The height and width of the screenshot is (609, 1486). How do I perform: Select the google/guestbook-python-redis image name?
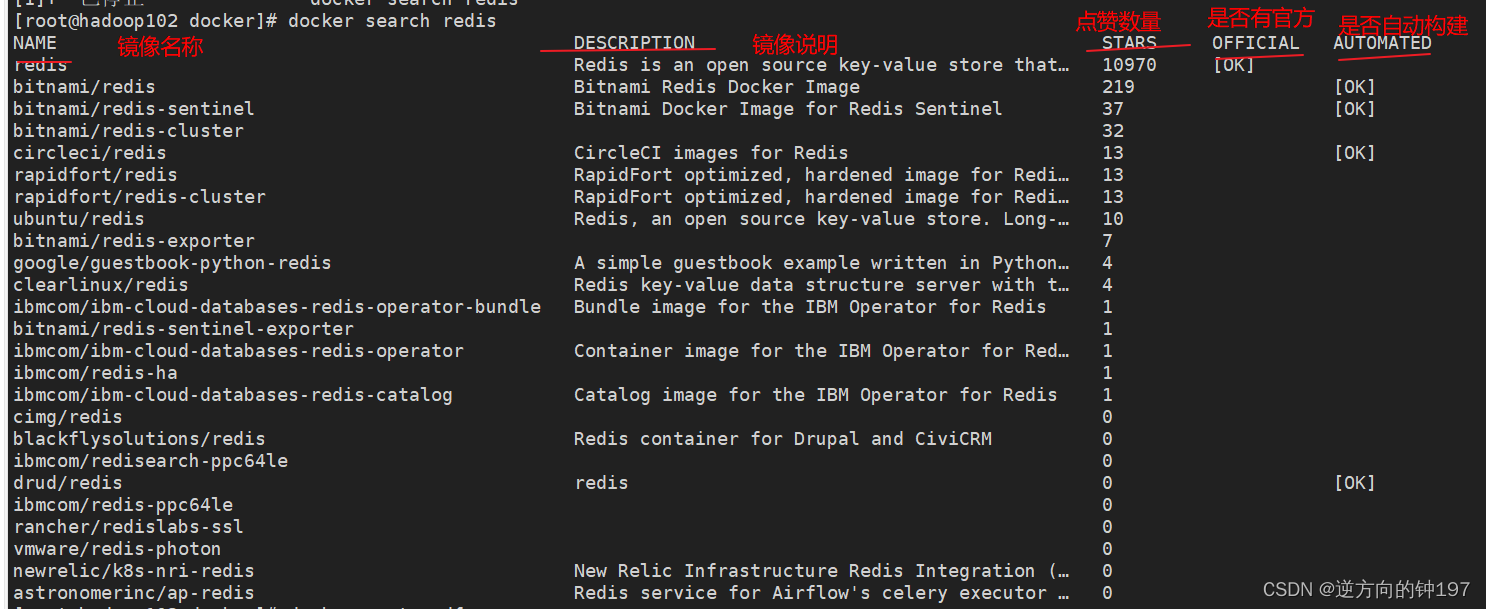[172, 263]
